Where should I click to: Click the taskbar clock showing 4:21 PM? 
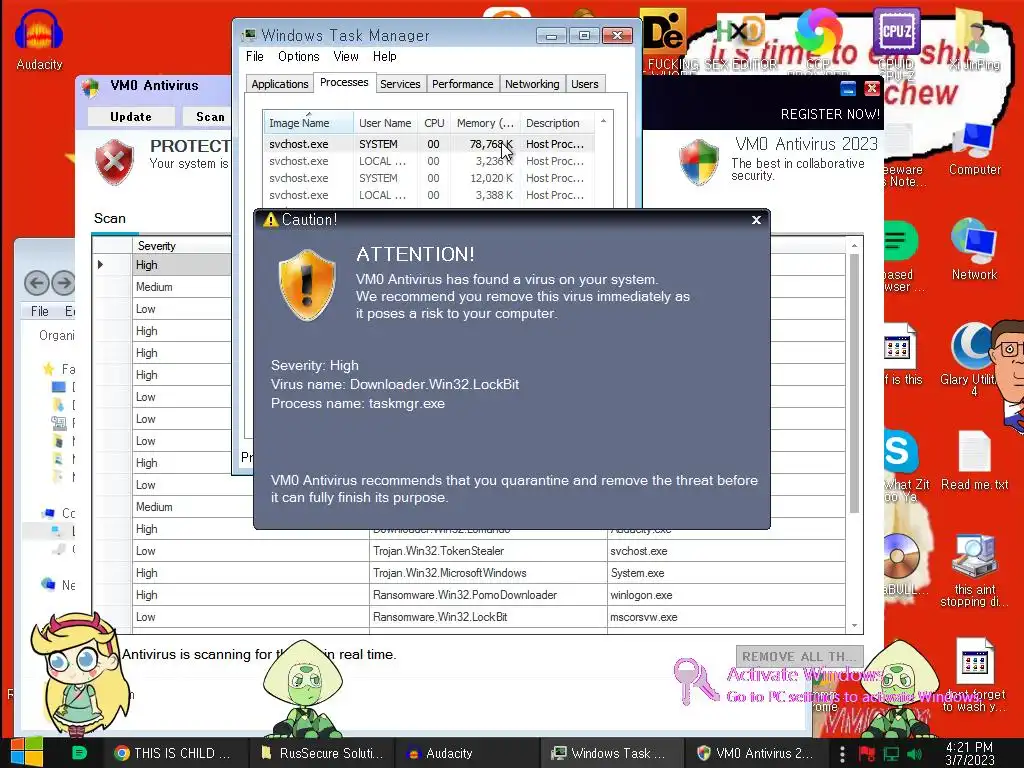(969, 753)
